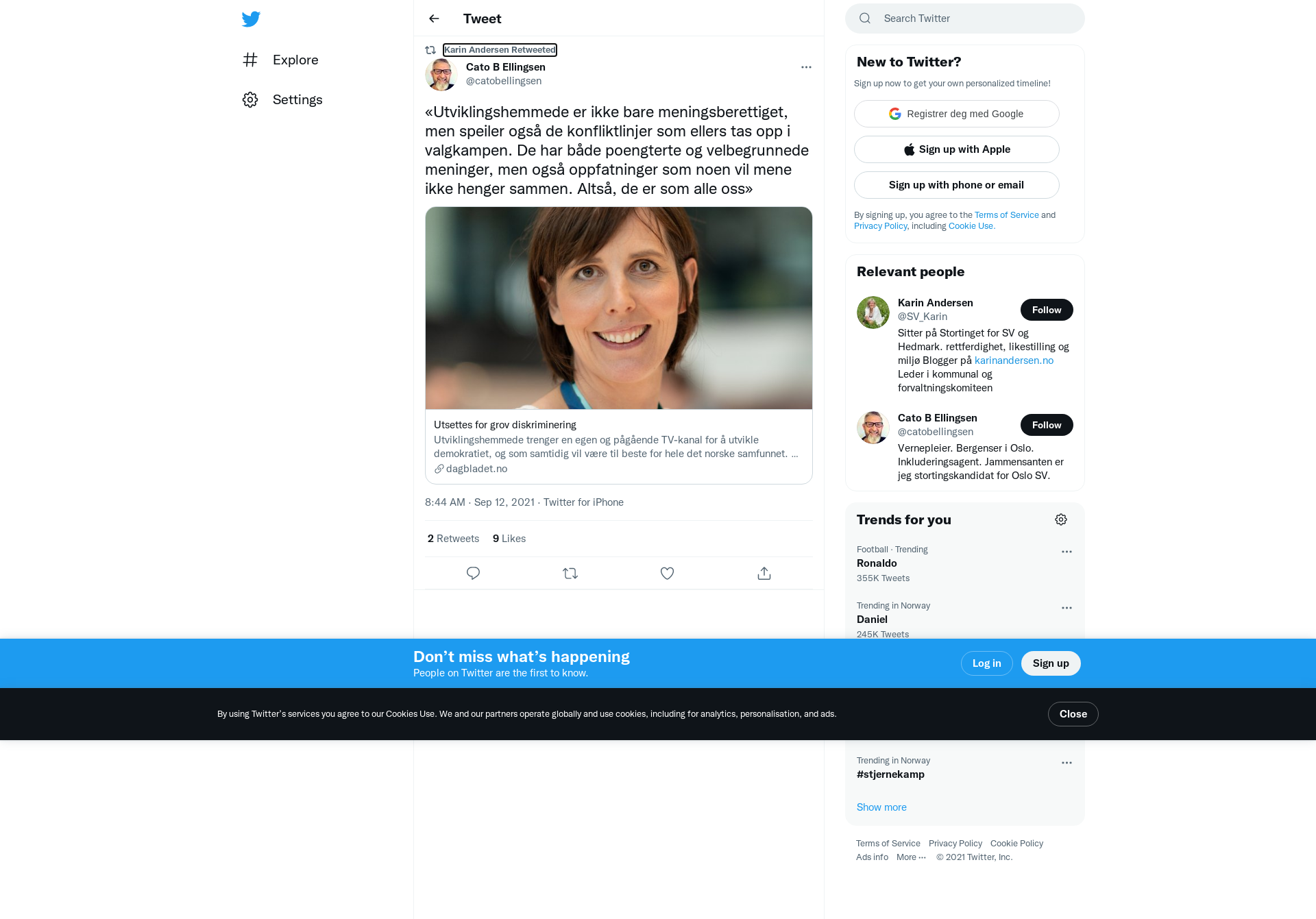Screen dimensions: 1316x919
Task: Open Trends for you settings gear
Action: coord(1061,519)
